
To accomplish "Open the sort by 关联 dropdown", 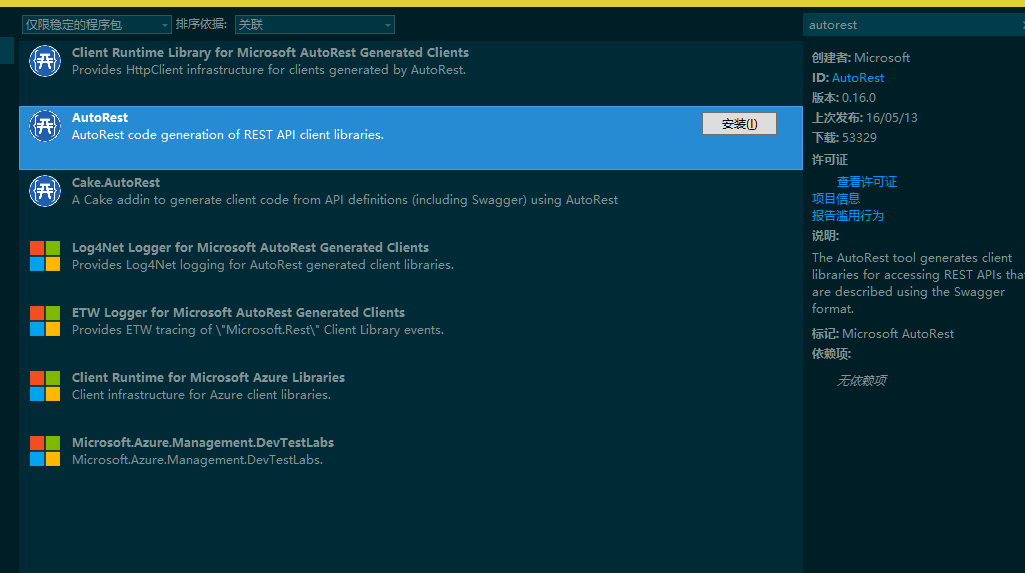I will [314, 25].
